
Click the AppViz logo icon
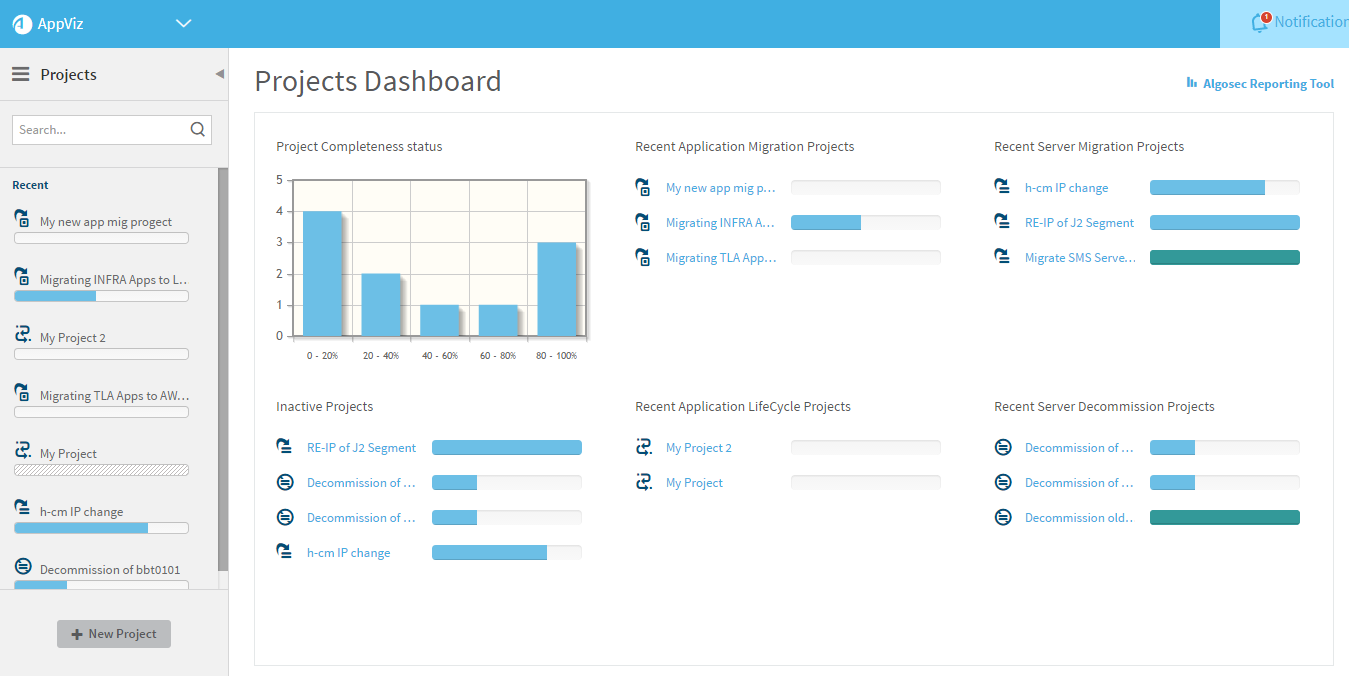point(22,24)
